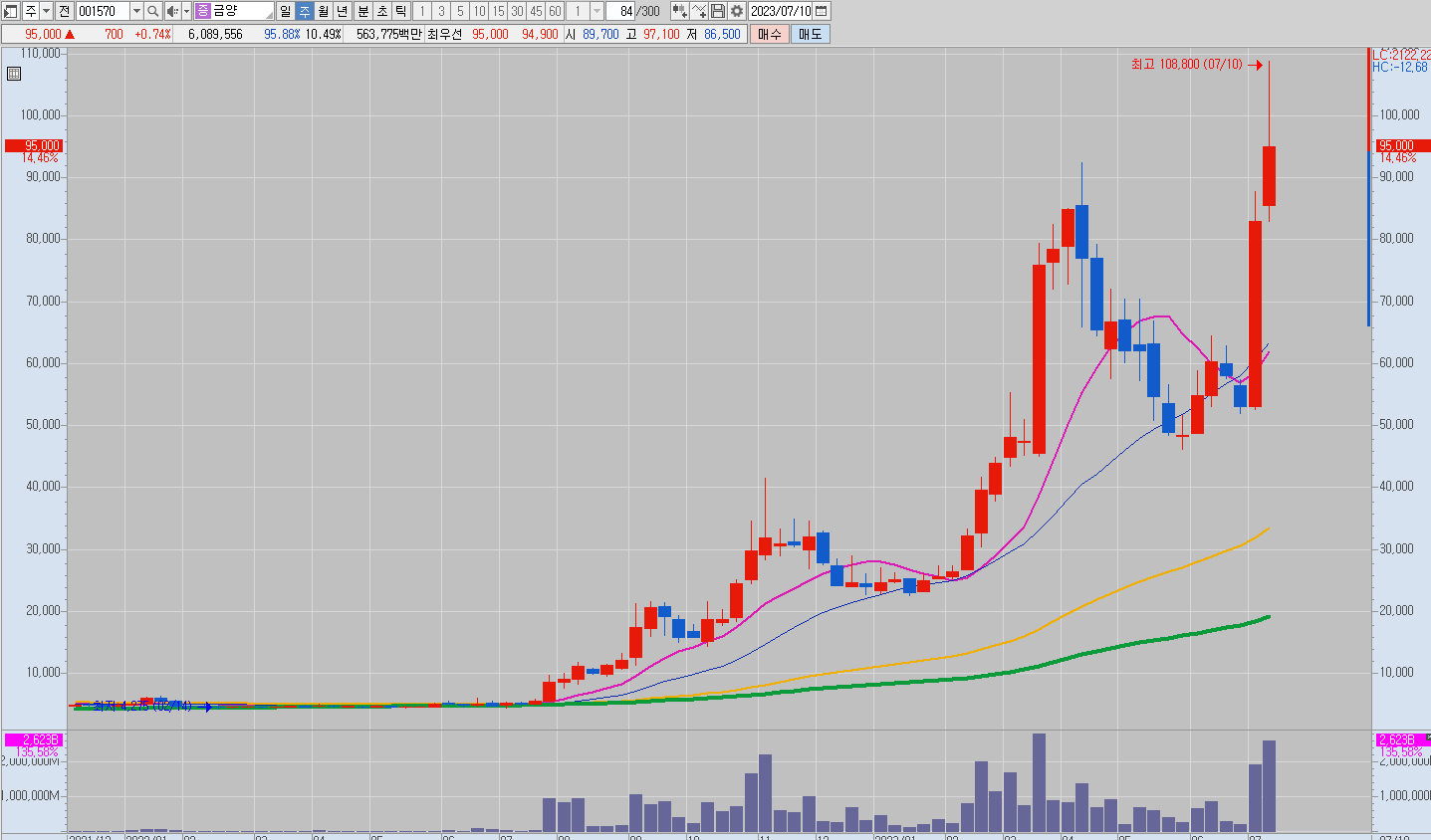Click the candle count field showing 84
Viewport: 1431px width, 840px height.
[621, 11]
